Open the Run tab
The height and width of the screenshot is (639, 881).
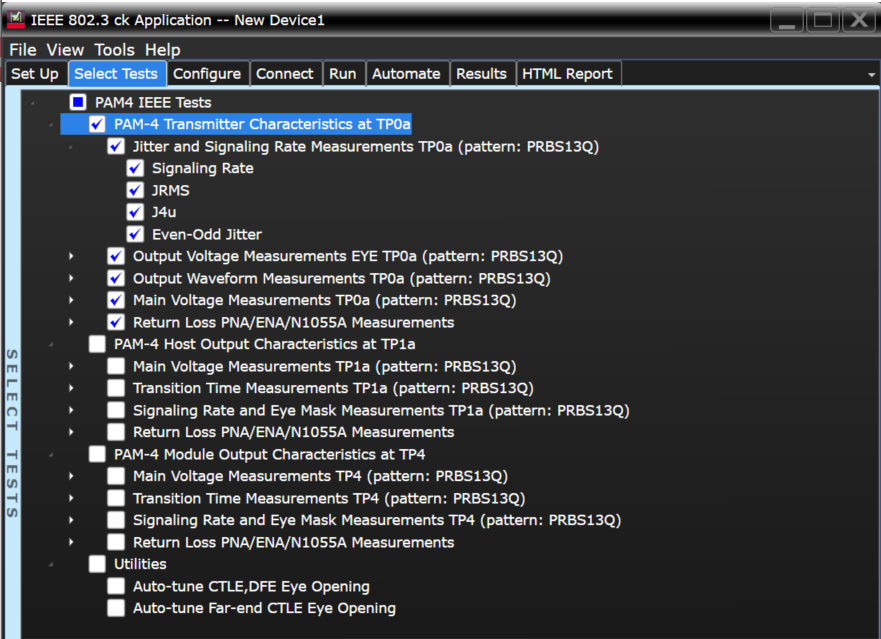pos(342,73)
